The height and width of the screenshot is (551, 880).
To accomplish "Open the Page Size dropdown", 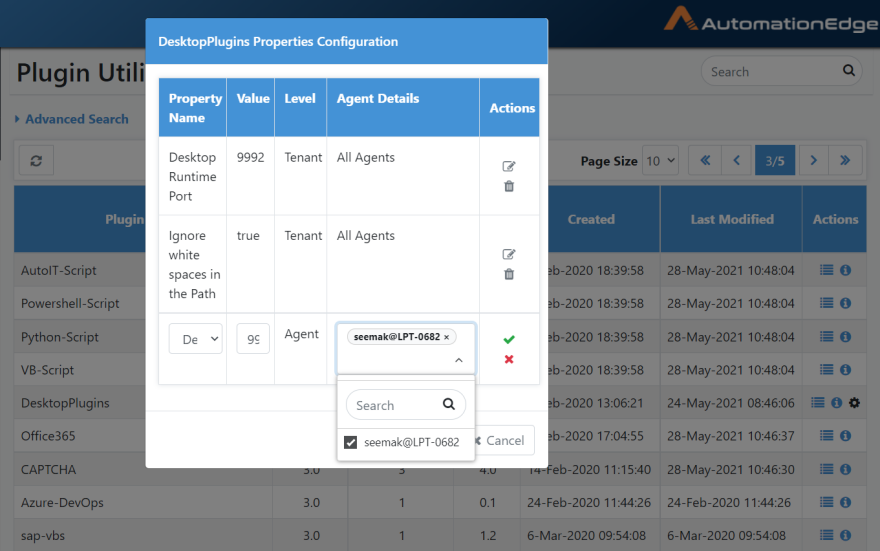I will 660,160.
